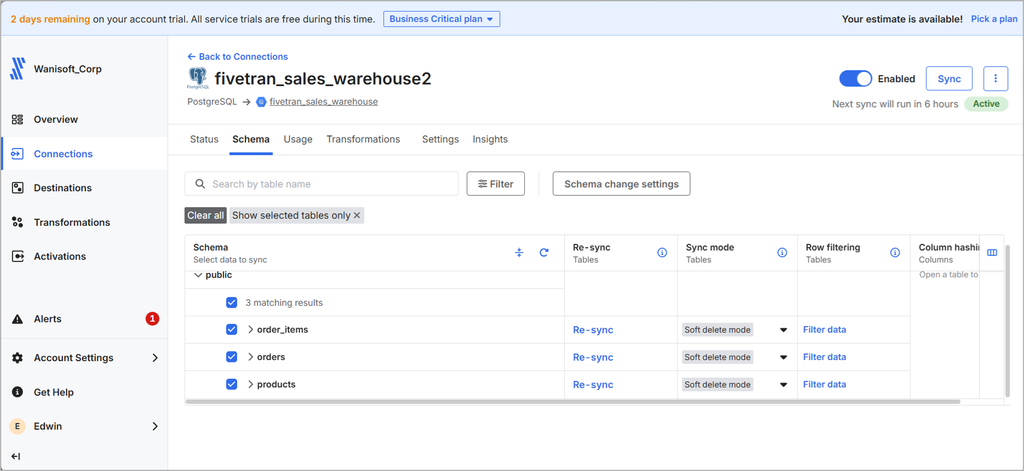
Task: Open sync mode dropdown for products
Action: pos(783,385)
